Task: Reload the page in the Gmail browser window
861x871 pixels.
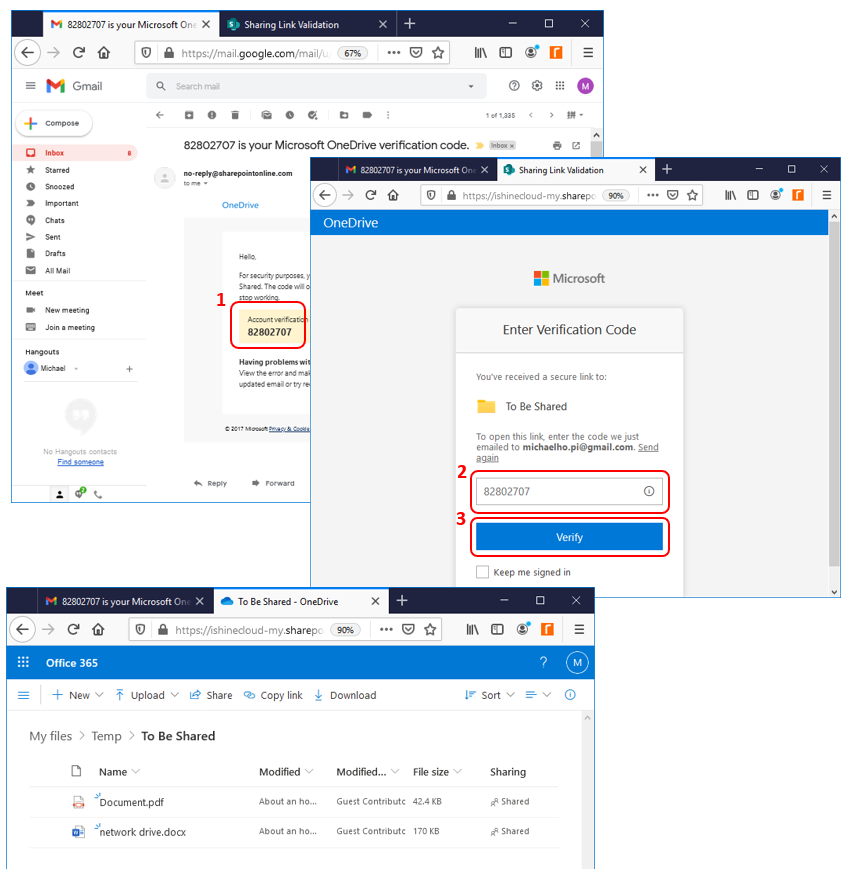Action: click(79, 53)
